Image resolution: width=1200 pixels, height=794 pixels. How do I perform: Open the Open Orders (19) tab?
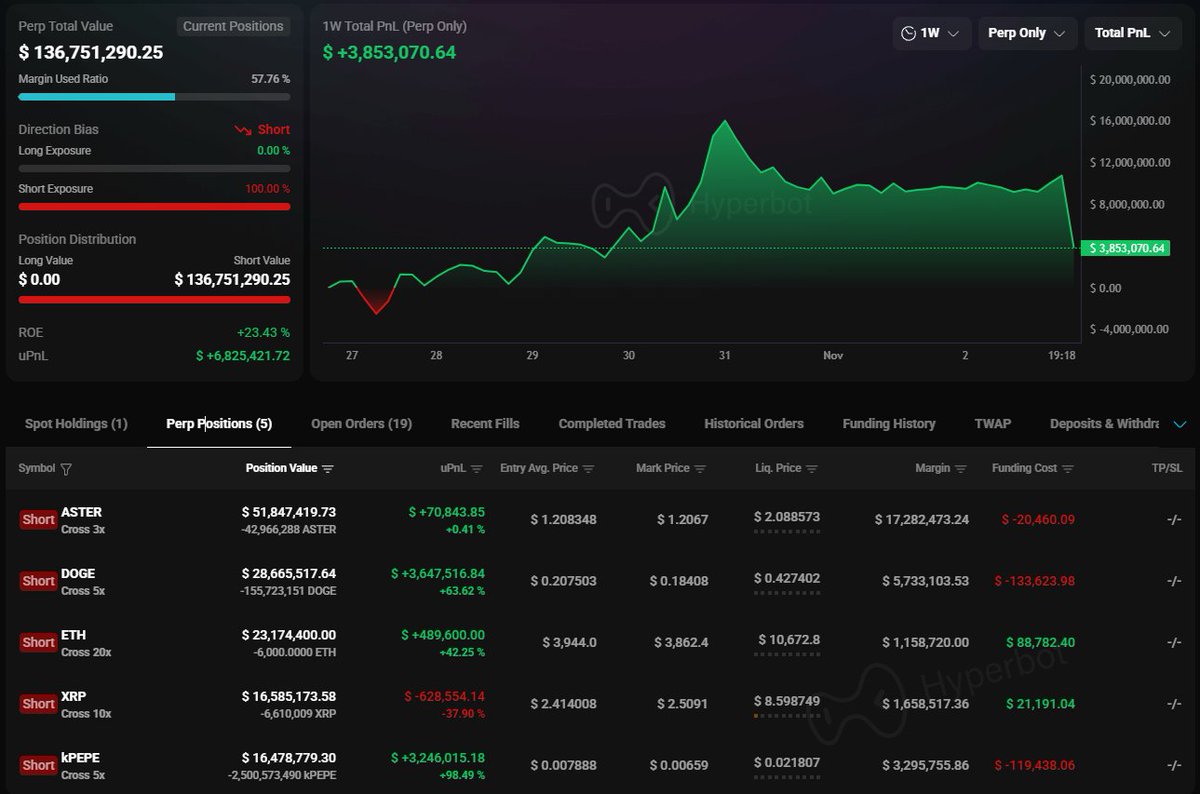(x=361, y=424)
